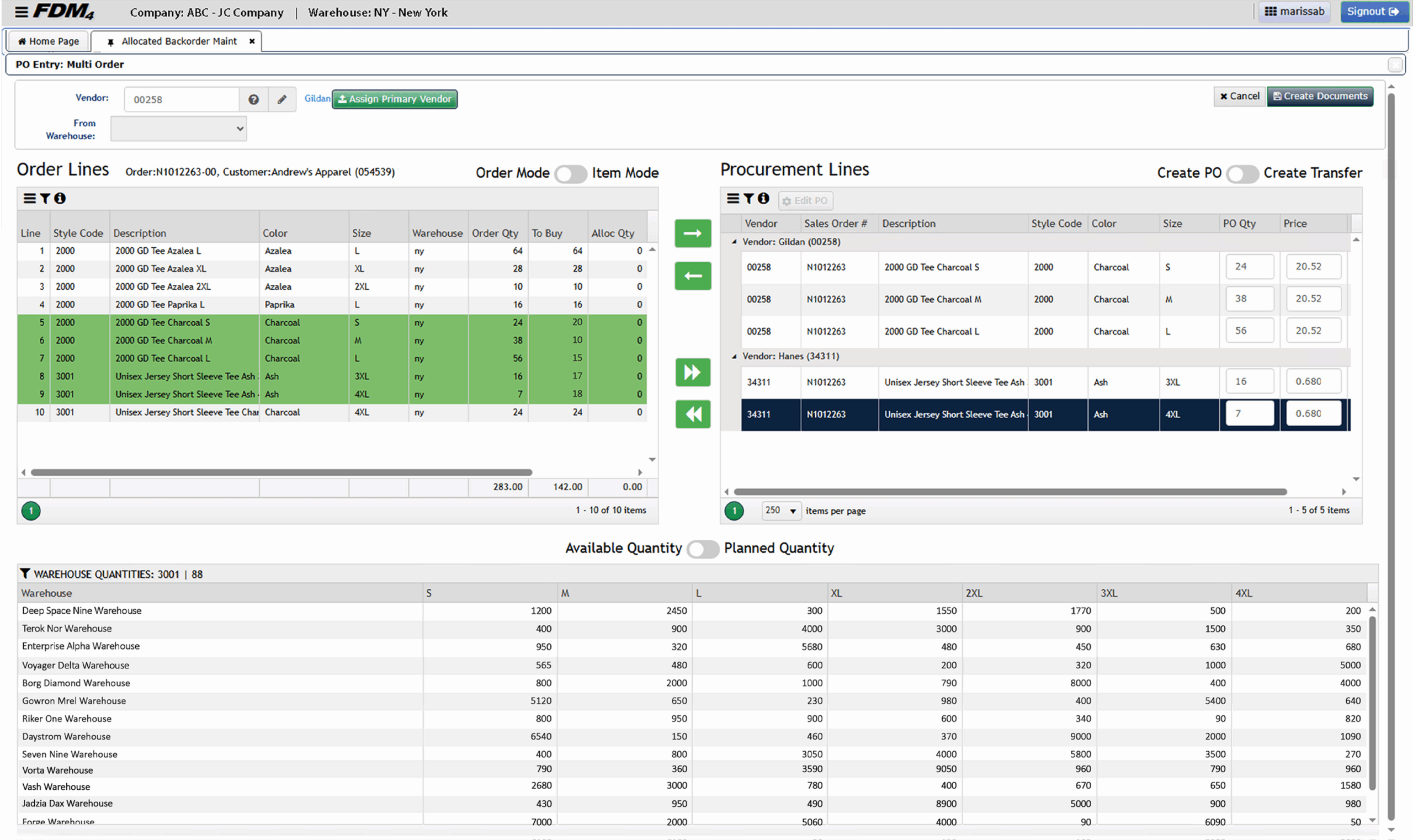The width and height of the screenshot is (1413, 840).
Task: Click the green single right arrow button
Action: 692,233
